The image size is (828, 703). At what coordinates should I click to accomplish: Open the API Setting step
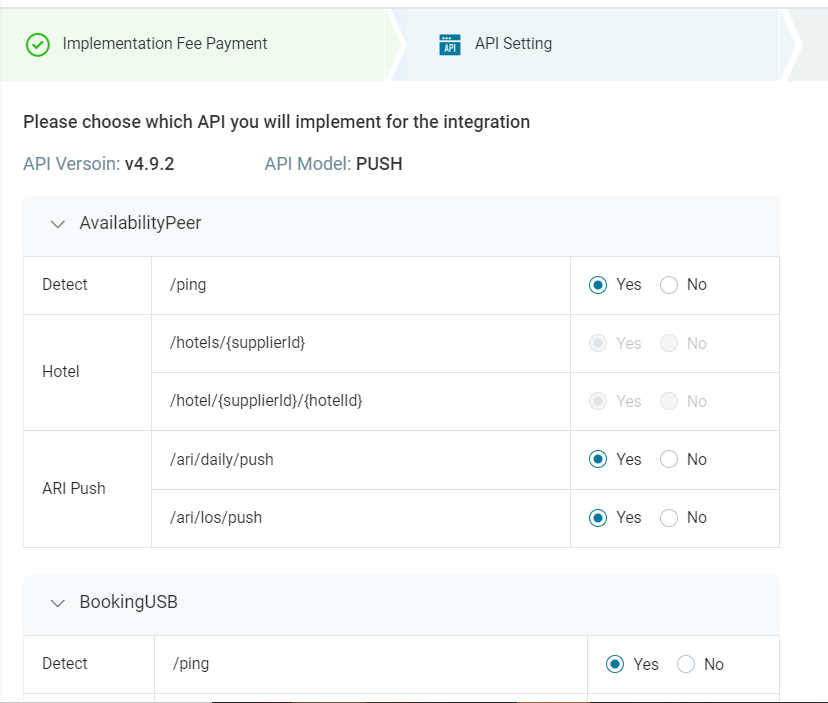click(587, 44)
